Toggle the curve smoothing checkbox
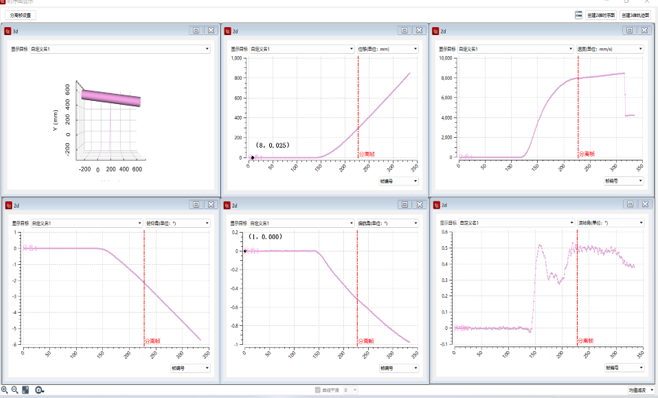The height and width of the screenshot is (398, 658). coord(318,390)
